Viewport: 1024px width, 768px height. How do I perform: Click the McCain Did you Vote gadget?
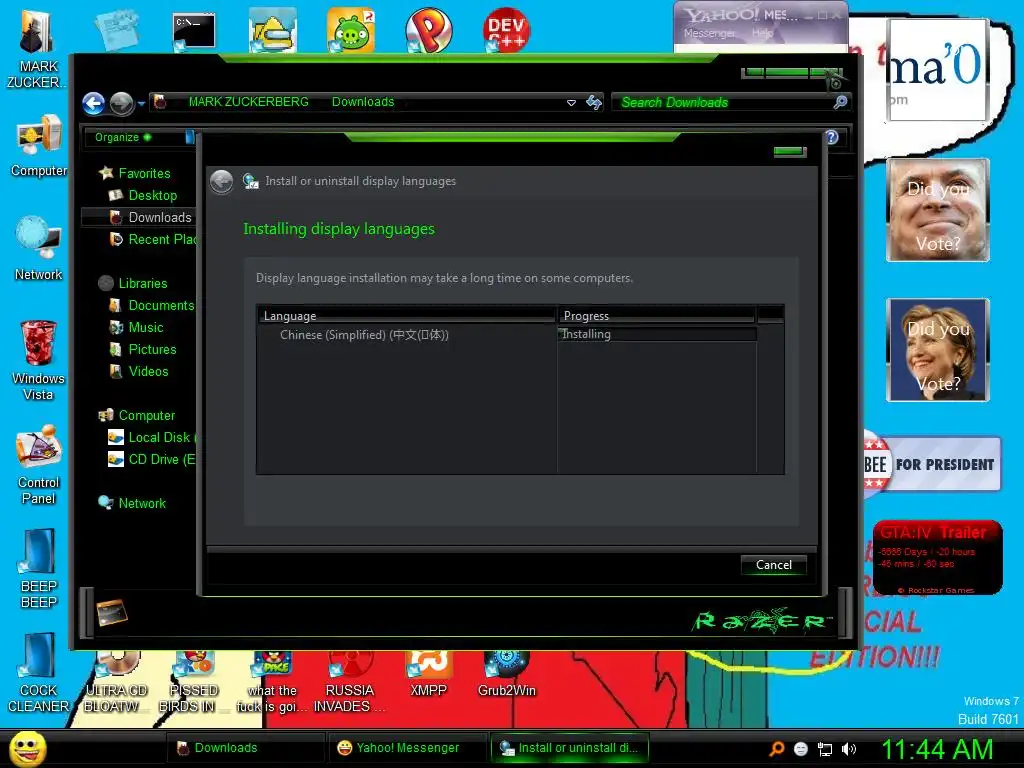click(938, 210)
